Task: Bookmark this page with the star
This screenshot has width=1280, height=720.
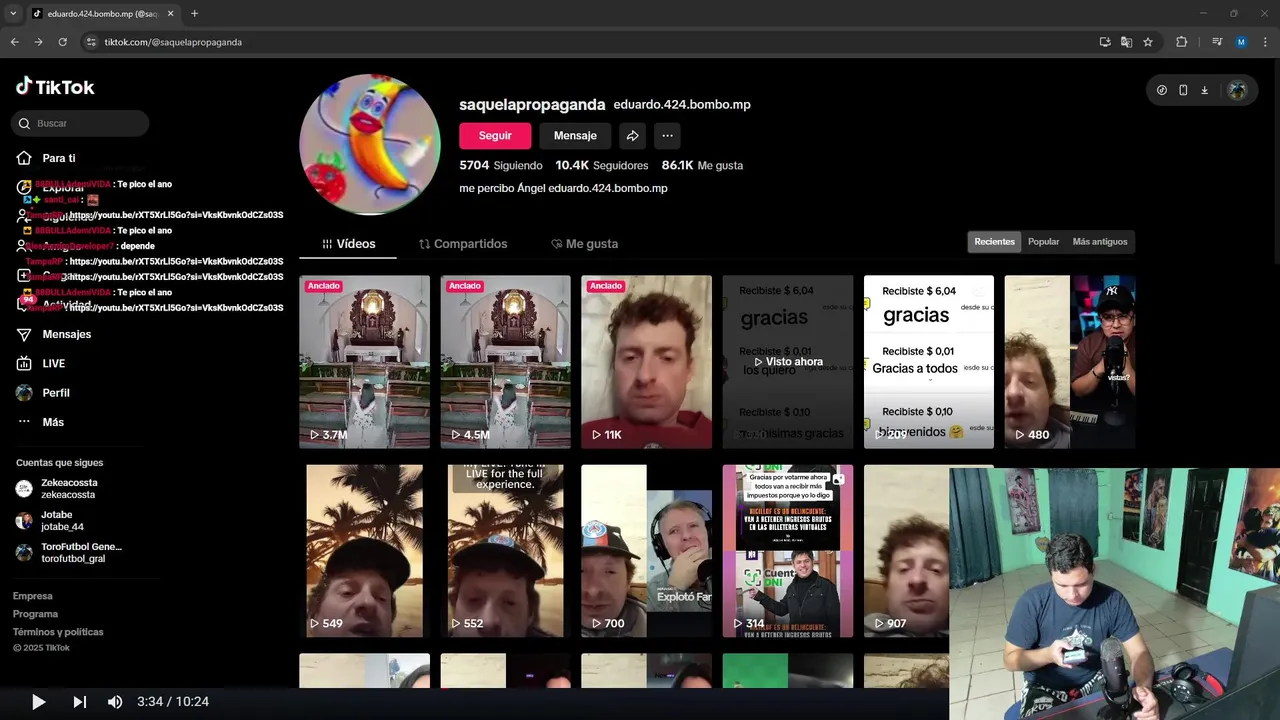Action: 1148,42
